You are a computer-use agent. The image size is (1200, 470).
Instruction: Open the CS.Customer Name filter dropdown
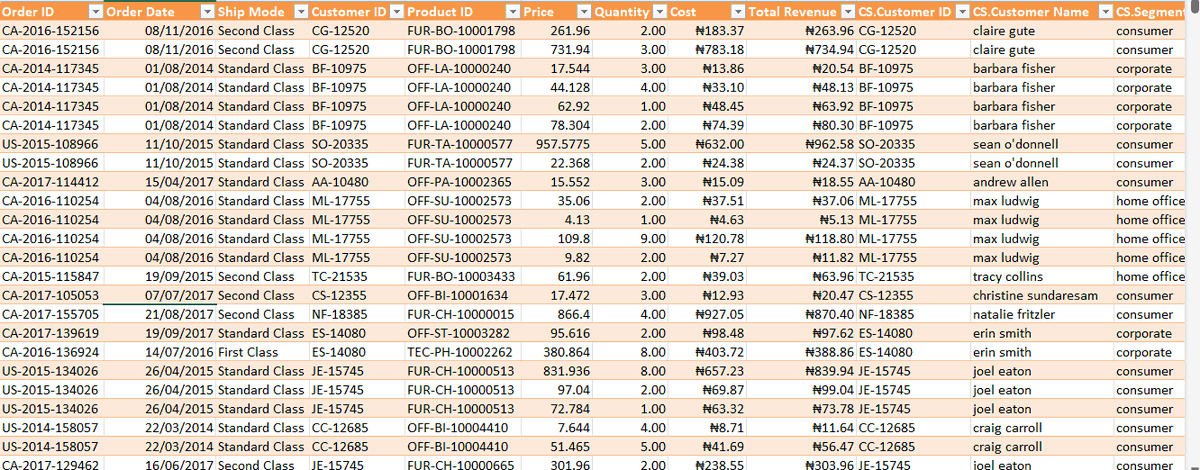[1106, 12]
